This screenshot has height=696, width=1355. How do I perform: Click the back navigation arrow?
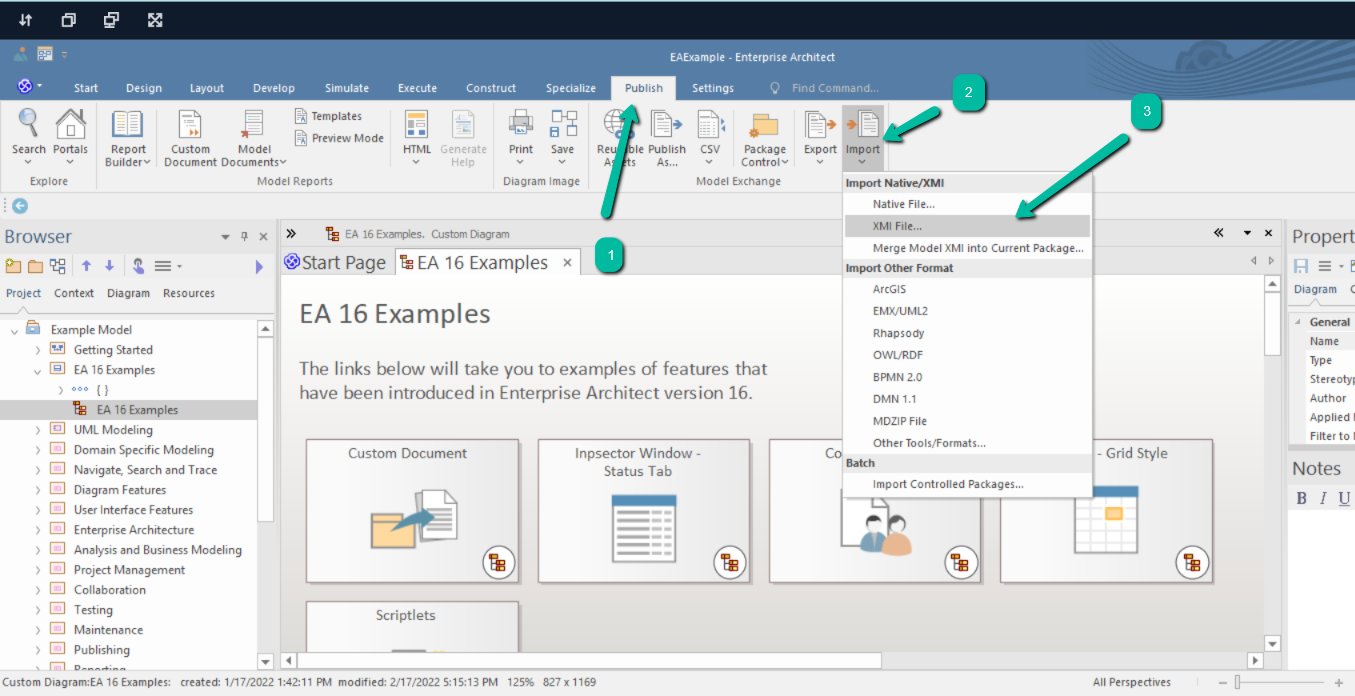[20, 206]
